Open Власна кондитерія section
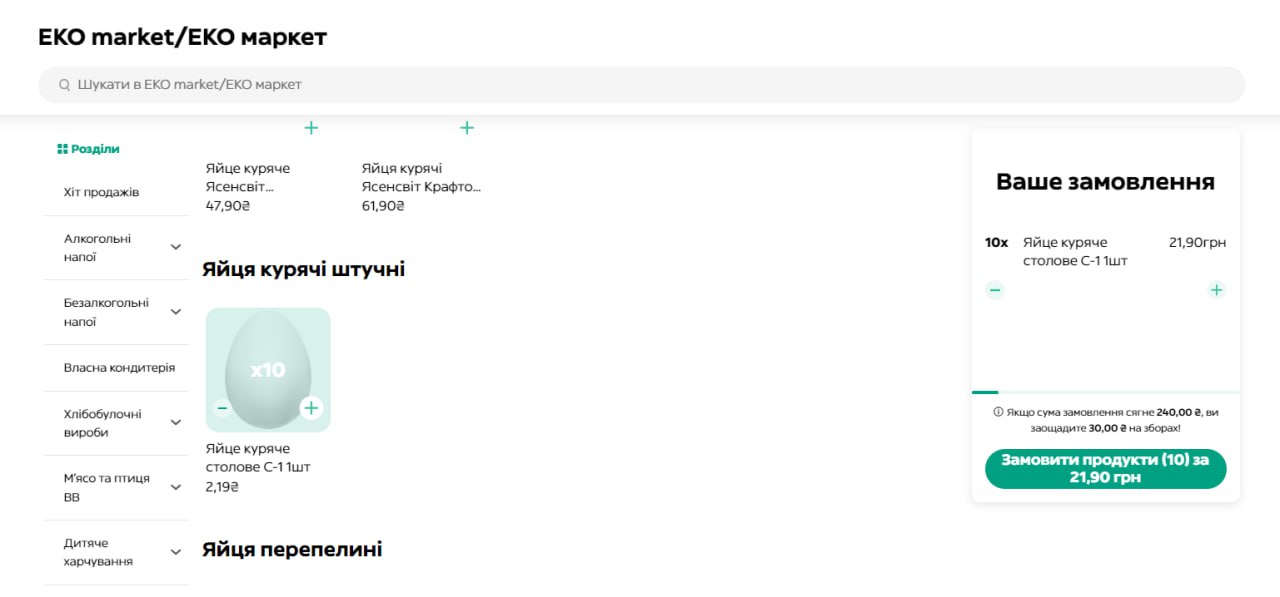Screen dimensions: 1280x597 (x=119, y=368)
